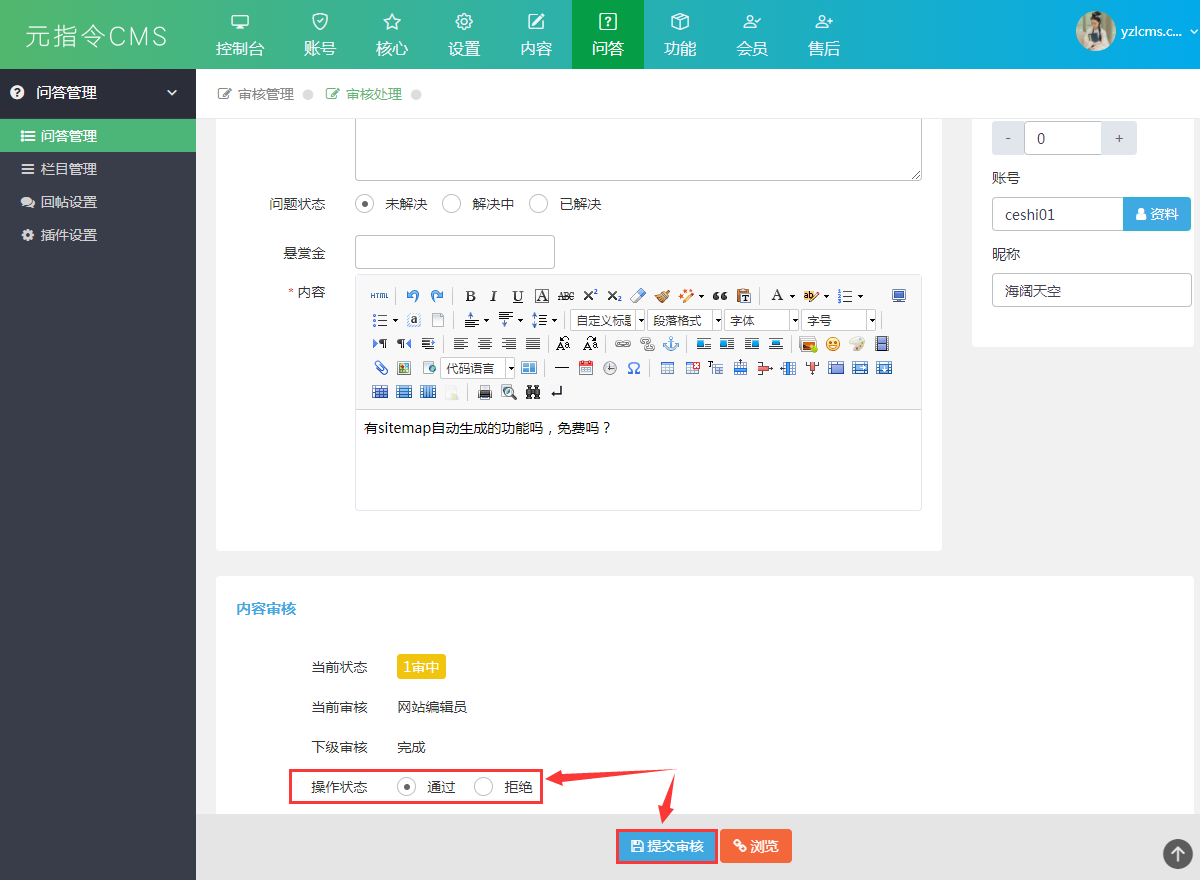Insert time with clock icon
Viewport: 1200px width, 880px height.
(610, 367)
